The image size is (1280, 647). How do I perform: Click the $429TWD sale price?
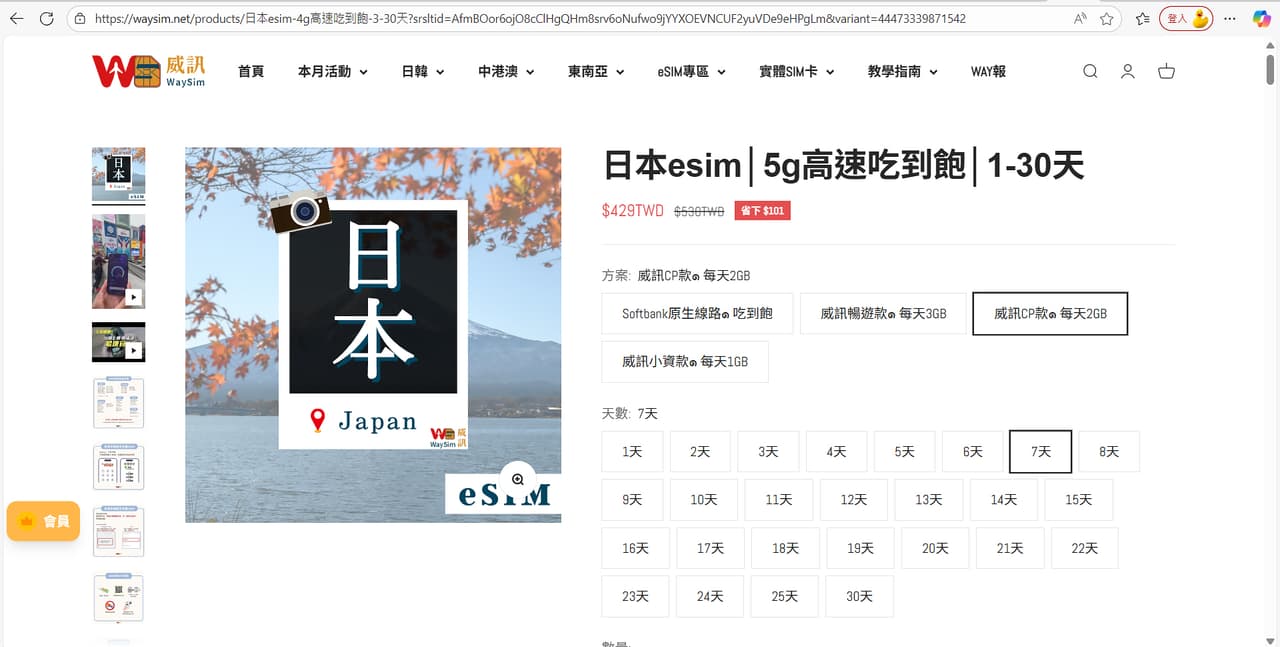[x=632, y=210]
